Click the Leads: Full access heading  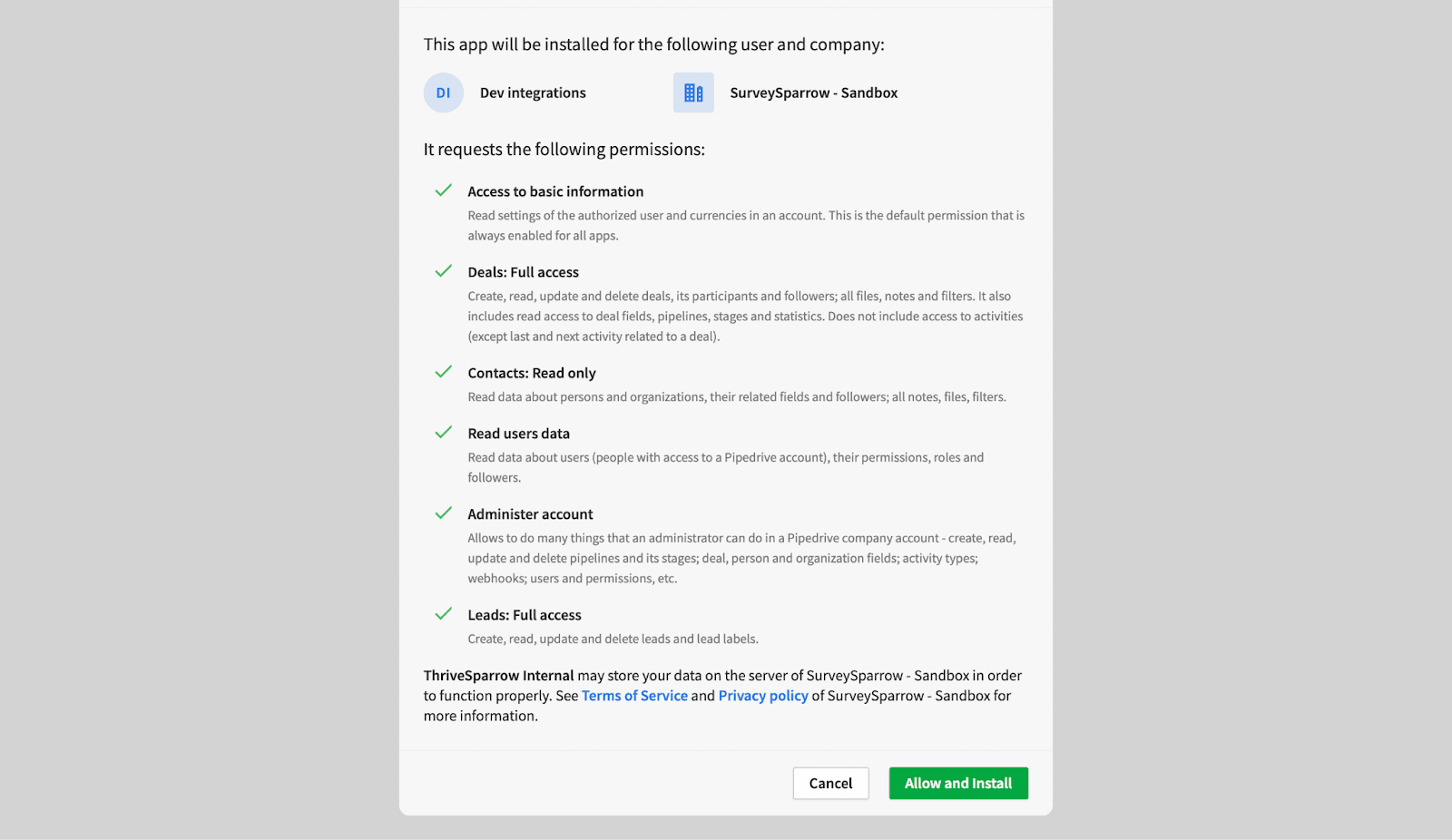coord(525,615)
